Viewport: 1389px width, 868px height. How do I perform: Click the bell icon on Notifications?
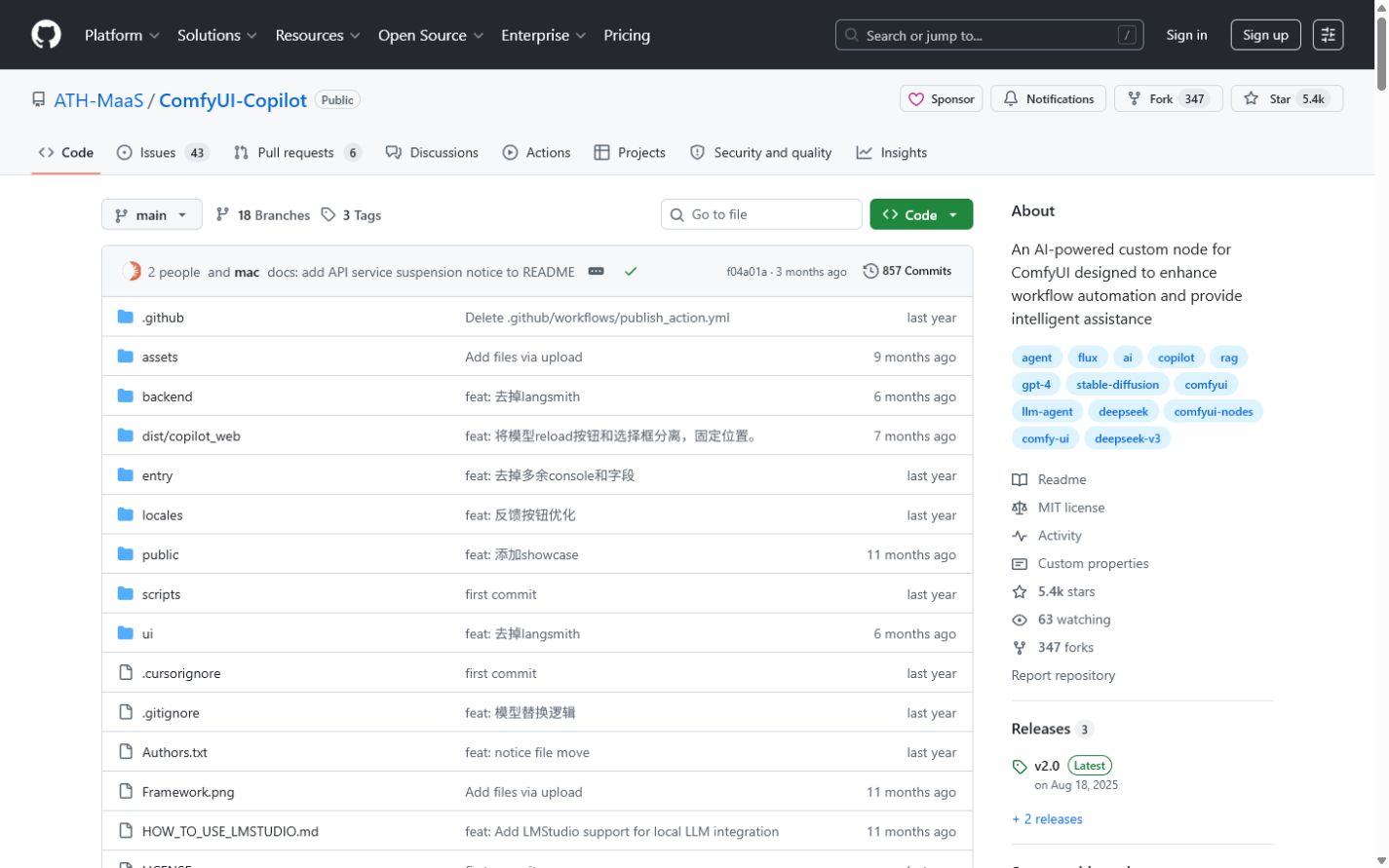coord(1011,98)
